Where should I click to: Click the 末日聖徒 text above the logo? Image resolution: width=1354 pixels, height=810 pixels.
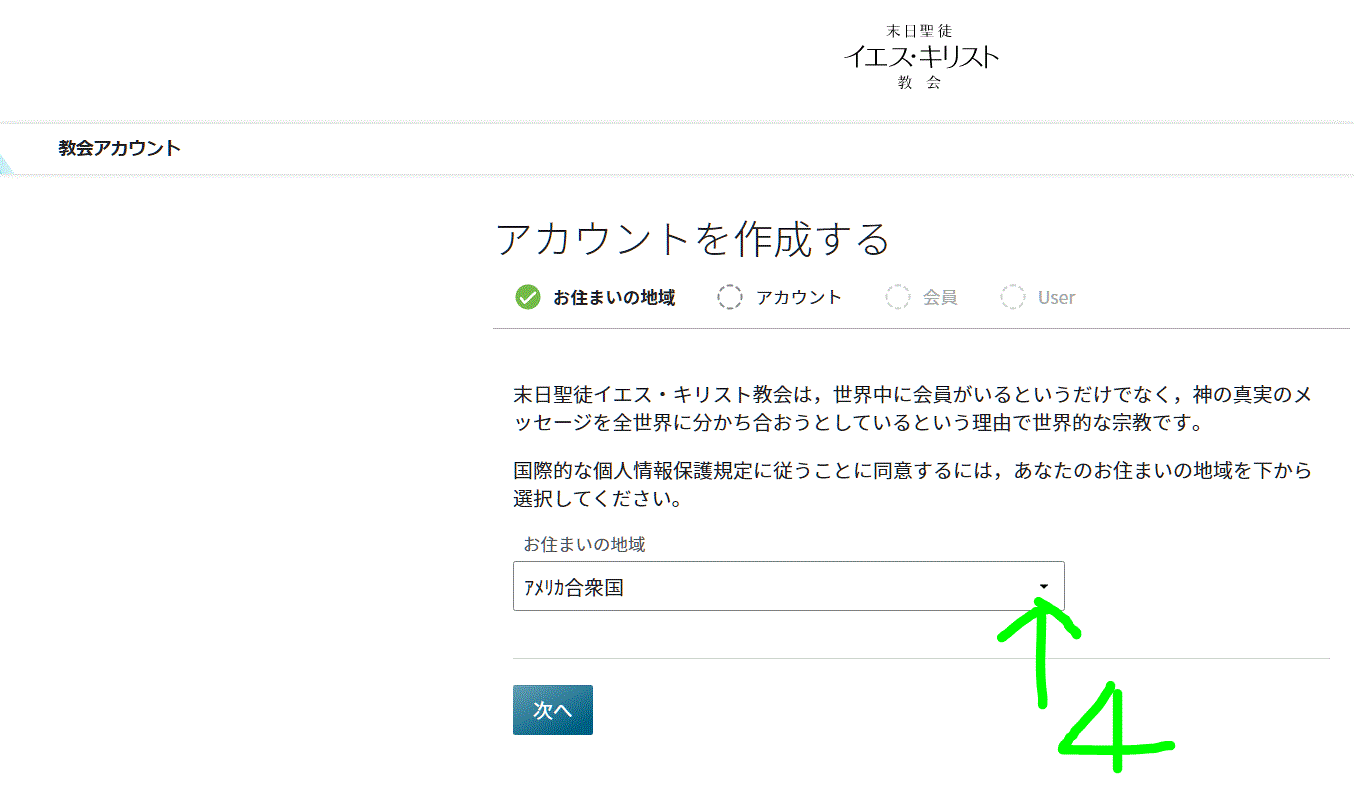tap(919, 30)
